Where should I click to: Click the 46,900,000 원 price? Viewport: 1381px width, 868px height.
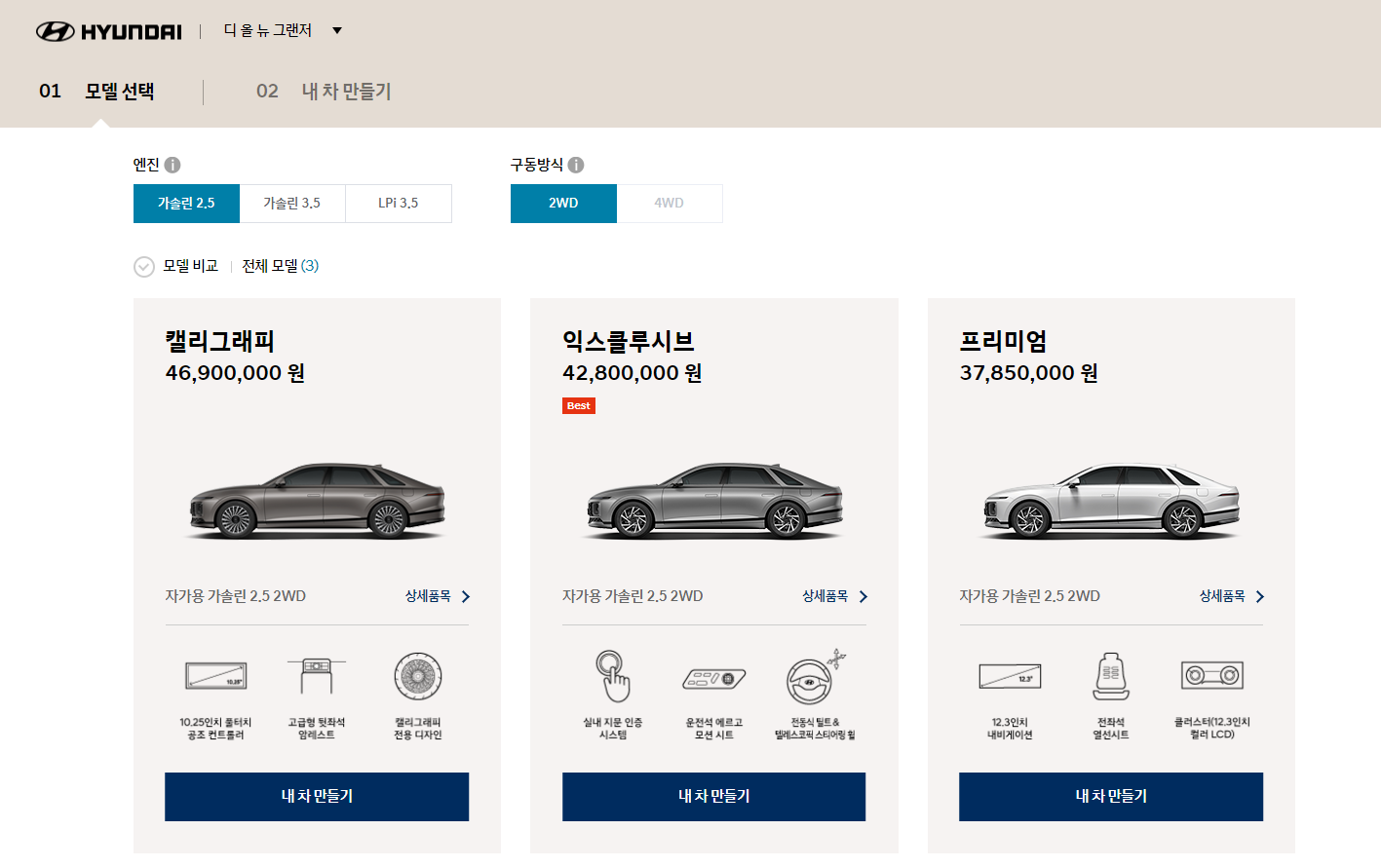coord(235,373)
